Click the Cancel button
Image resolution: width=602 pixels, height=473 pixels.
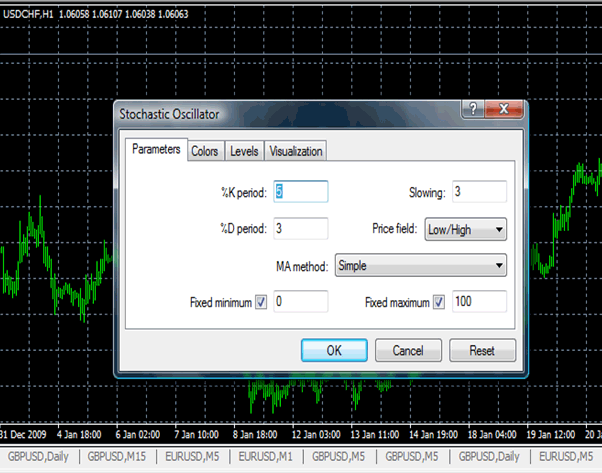408,350
